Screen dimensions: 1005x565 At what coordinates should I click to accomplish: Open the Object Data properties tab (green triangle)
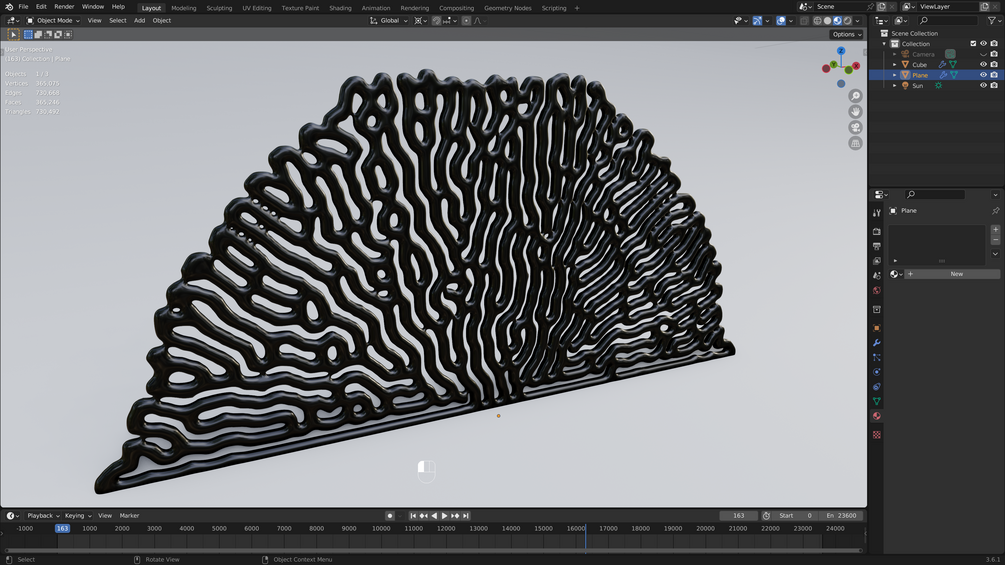tap(877, 401)
